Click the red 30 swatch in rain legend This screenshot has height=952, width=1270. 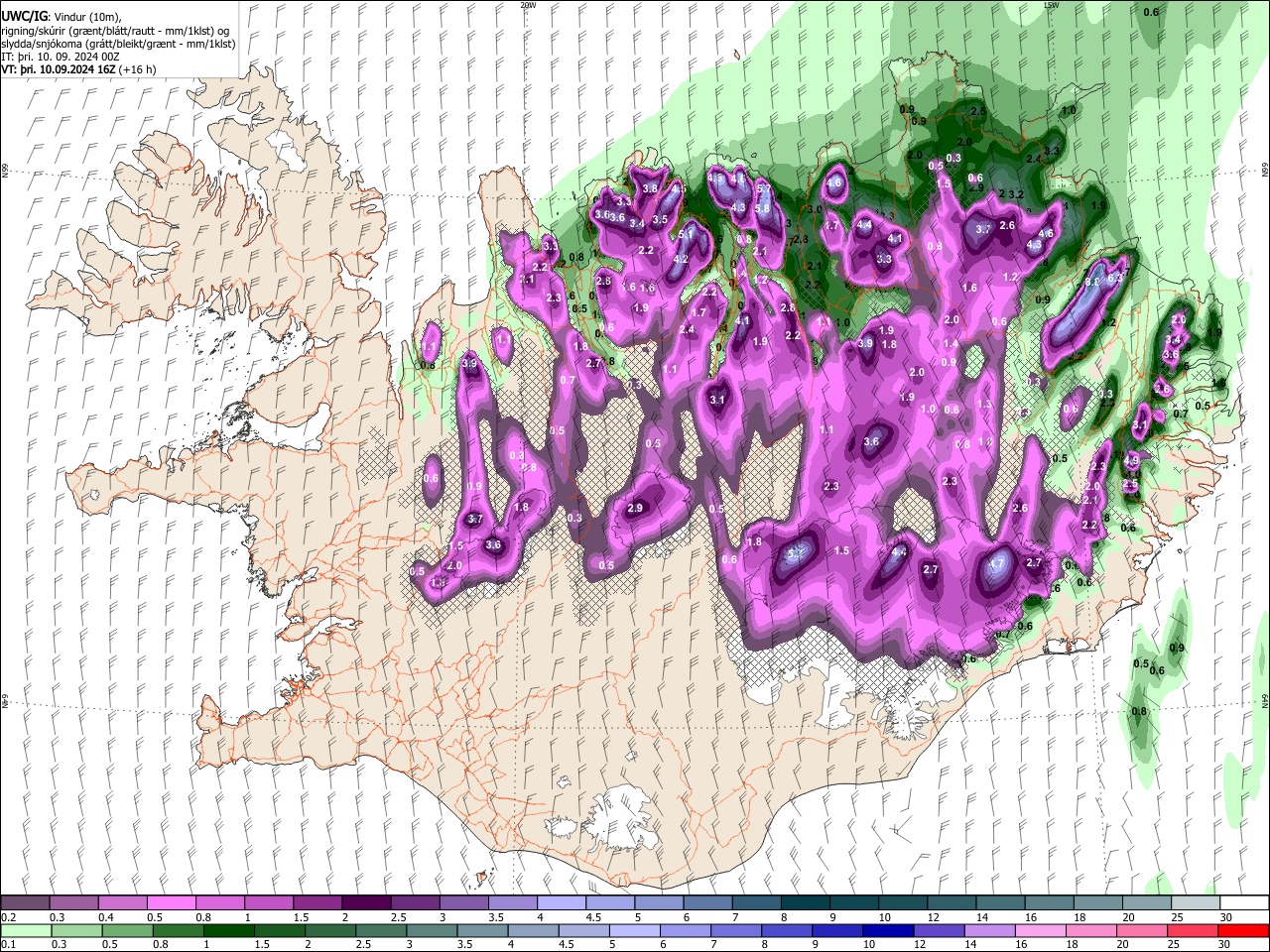(1243, 930)
